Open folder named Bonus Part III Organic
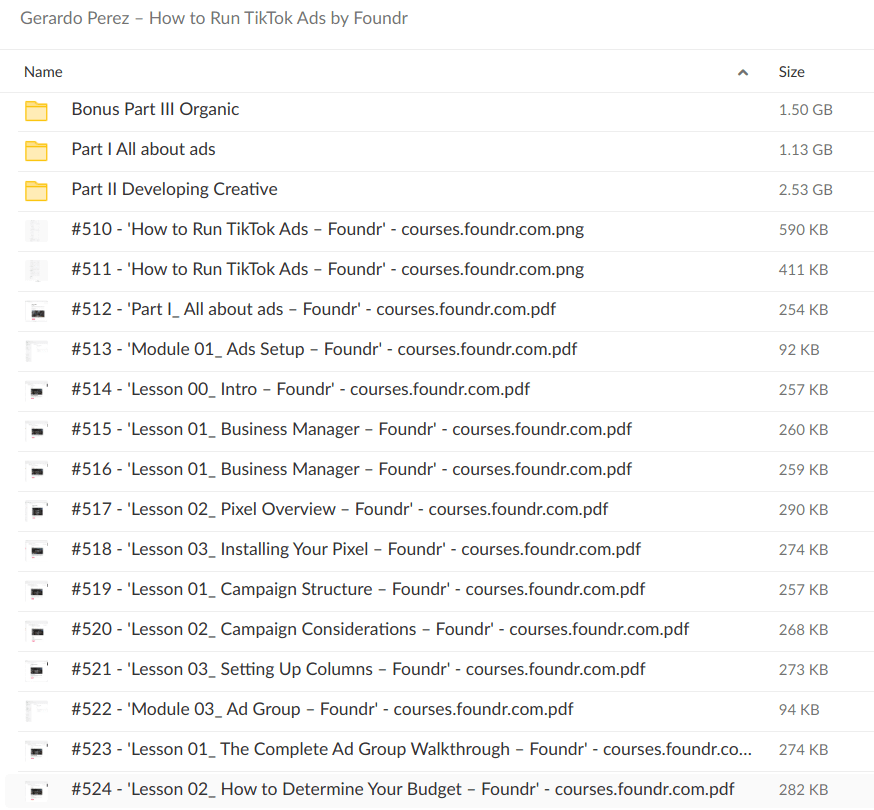 click(x=155, y=109)
